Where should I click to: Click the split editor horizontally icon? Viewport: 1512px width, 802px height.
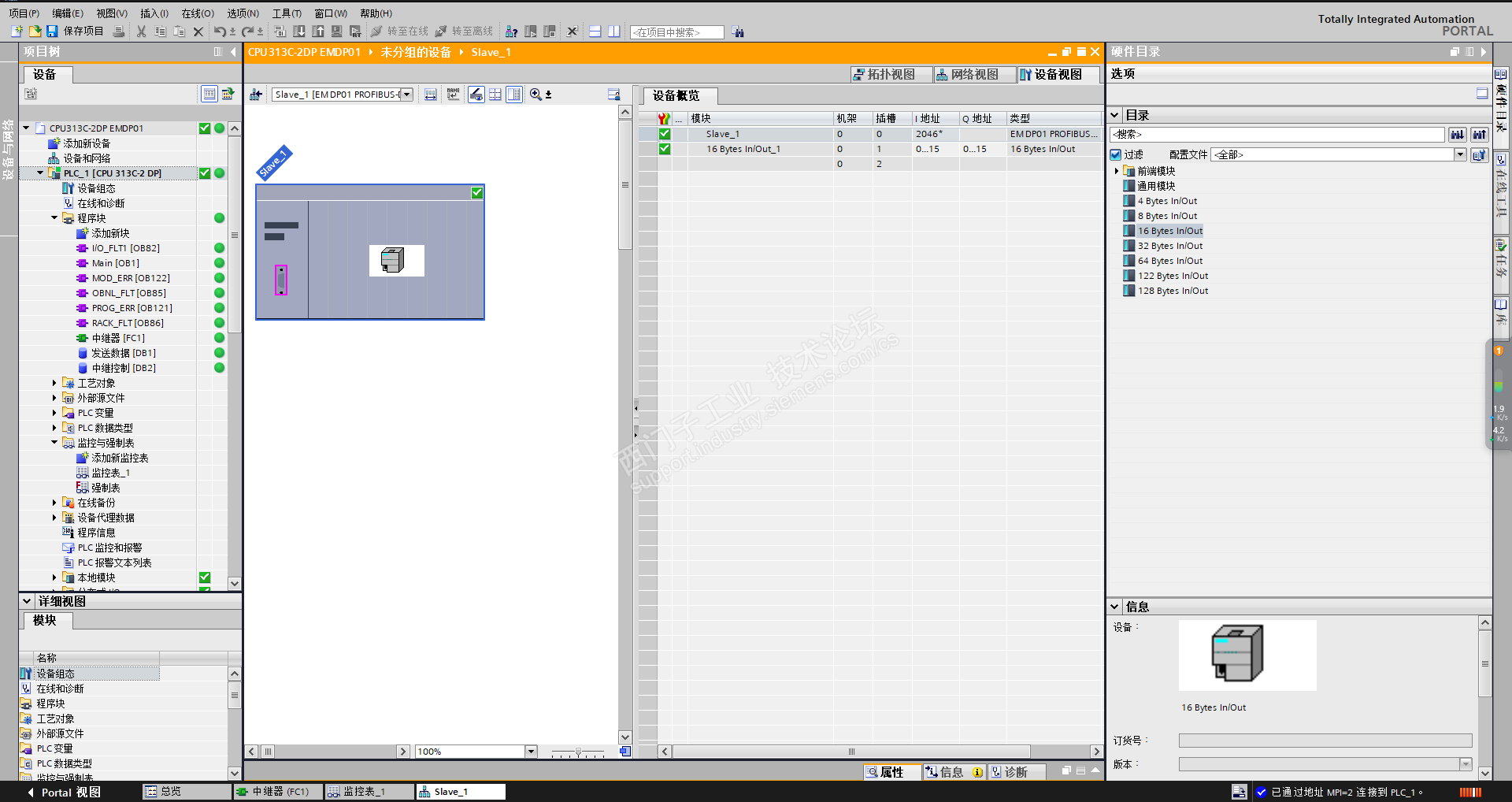pos(595,32)
